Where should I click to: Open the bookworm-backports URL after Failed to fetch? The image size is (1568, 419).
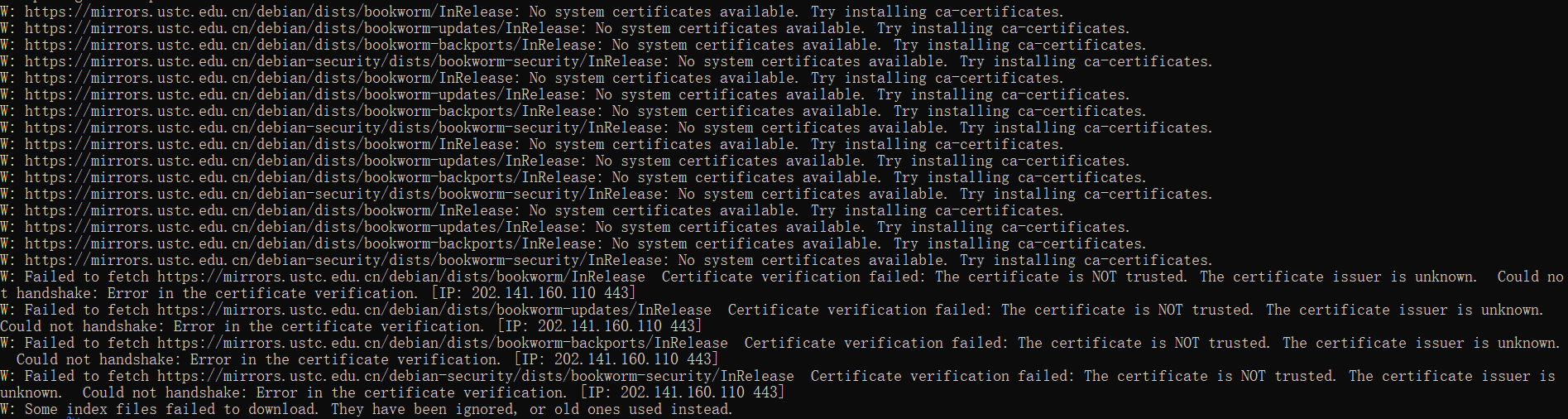click(442, 343)
